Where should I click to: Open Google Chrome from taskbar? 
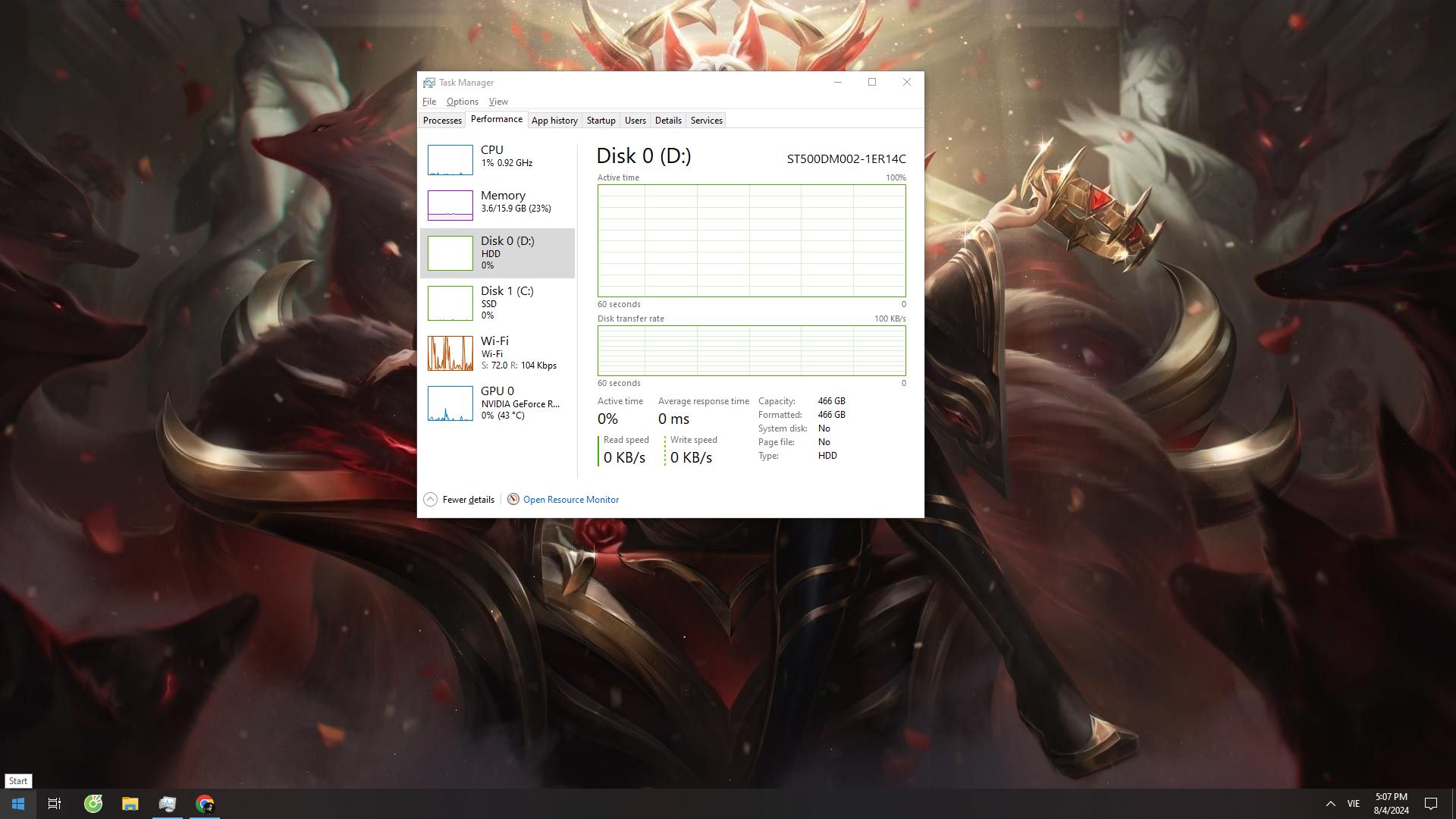click(205, 804)
